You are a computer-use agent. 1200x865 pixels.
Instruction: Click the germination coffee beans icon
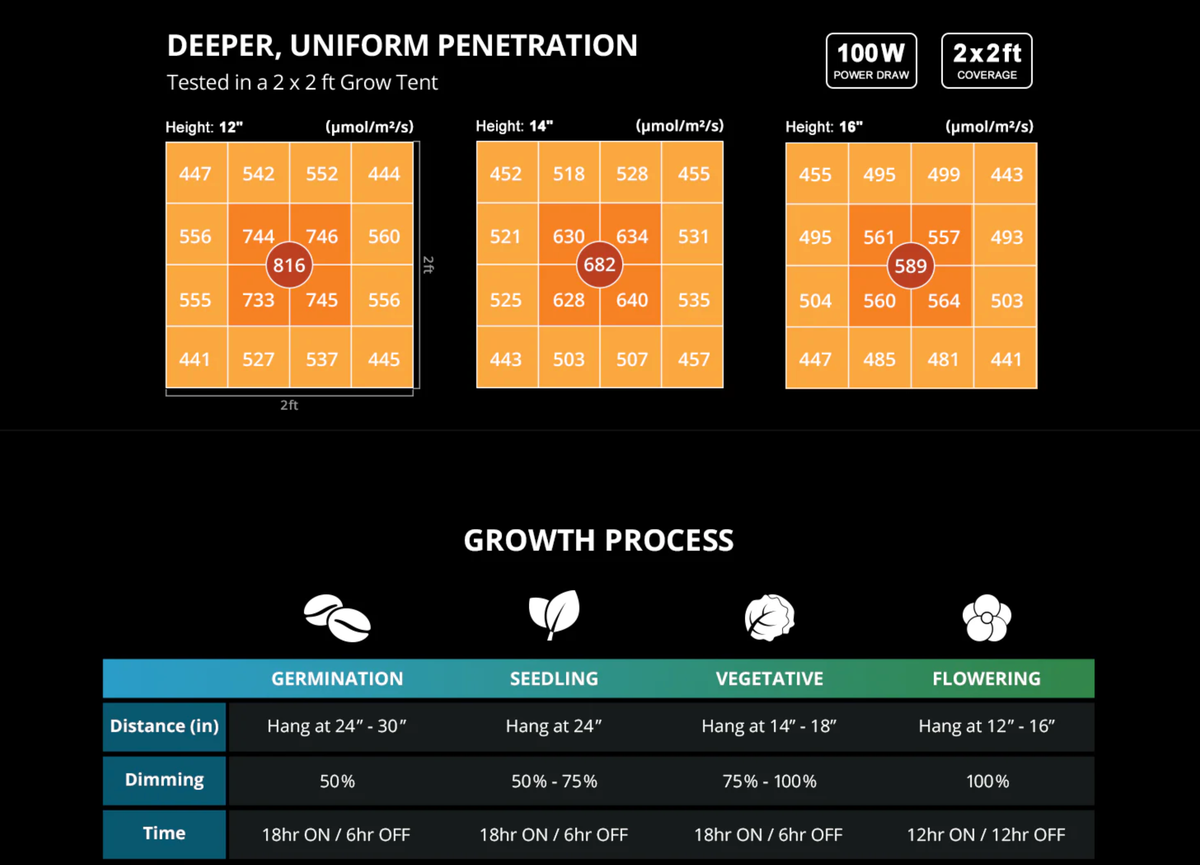pos(337,616)
